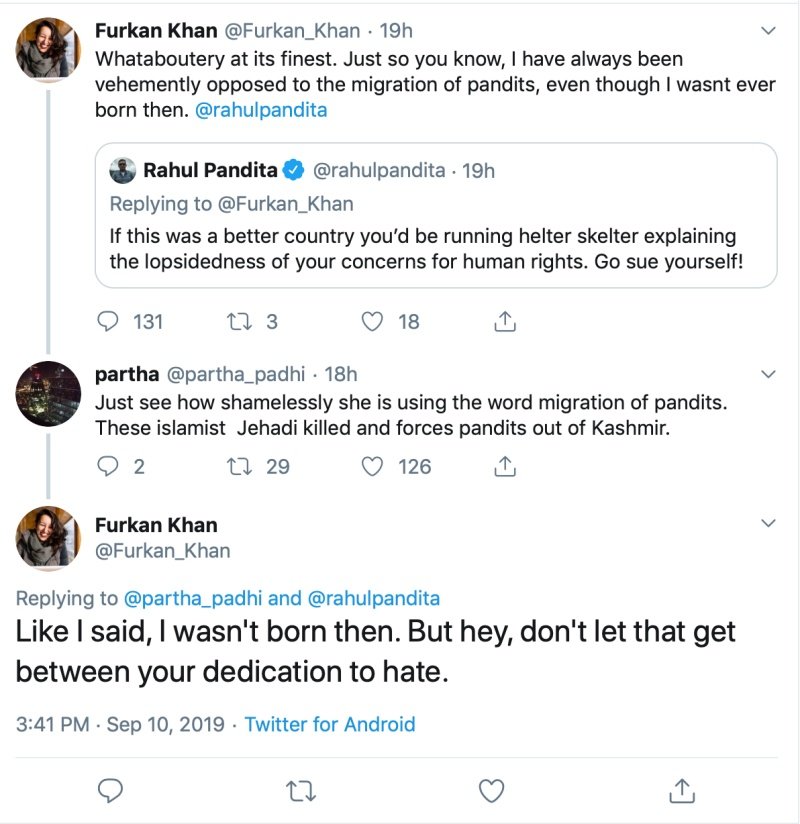Image resolution: width=800 pixels, height=824 pixels.
Task: Reply to Furkan Khan's first tweet (131 replies)
Action: 108,322
